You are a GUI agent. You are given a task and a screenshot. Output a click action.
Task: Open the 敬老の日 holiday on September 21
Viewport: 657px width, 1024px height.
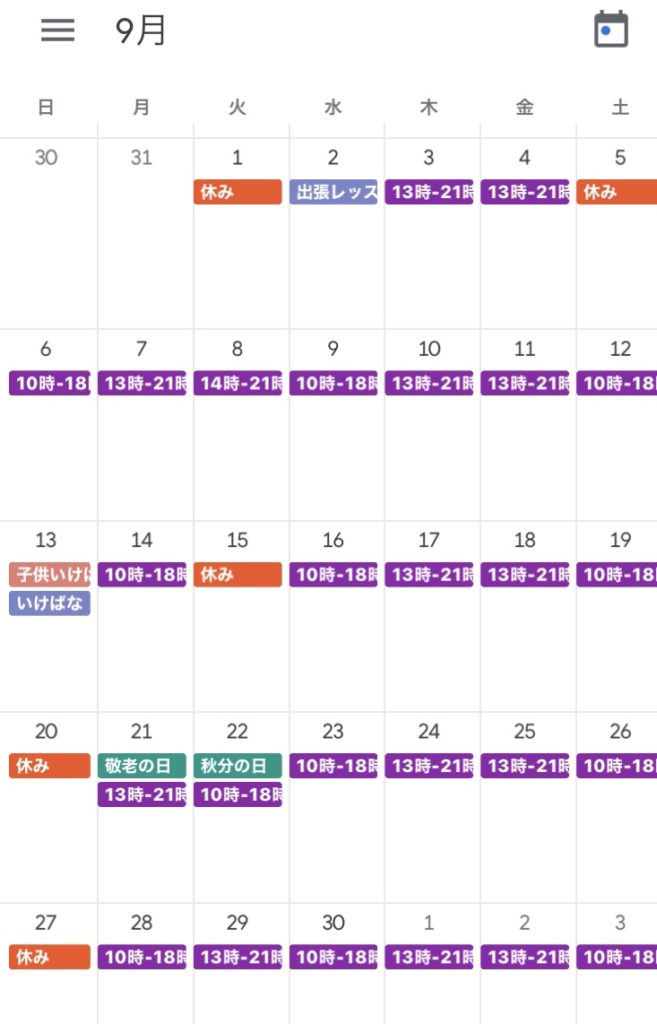point(142,766)
